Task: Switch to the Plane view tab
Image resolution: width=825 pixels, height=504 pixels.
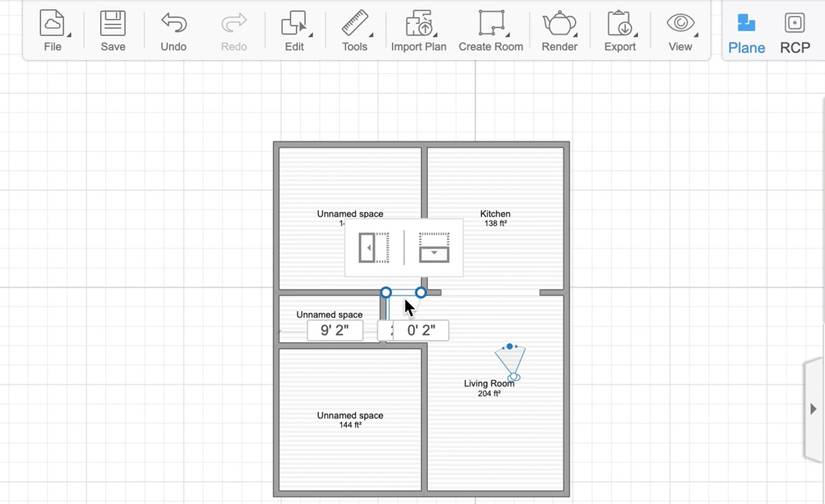Action: pos(747,34)
